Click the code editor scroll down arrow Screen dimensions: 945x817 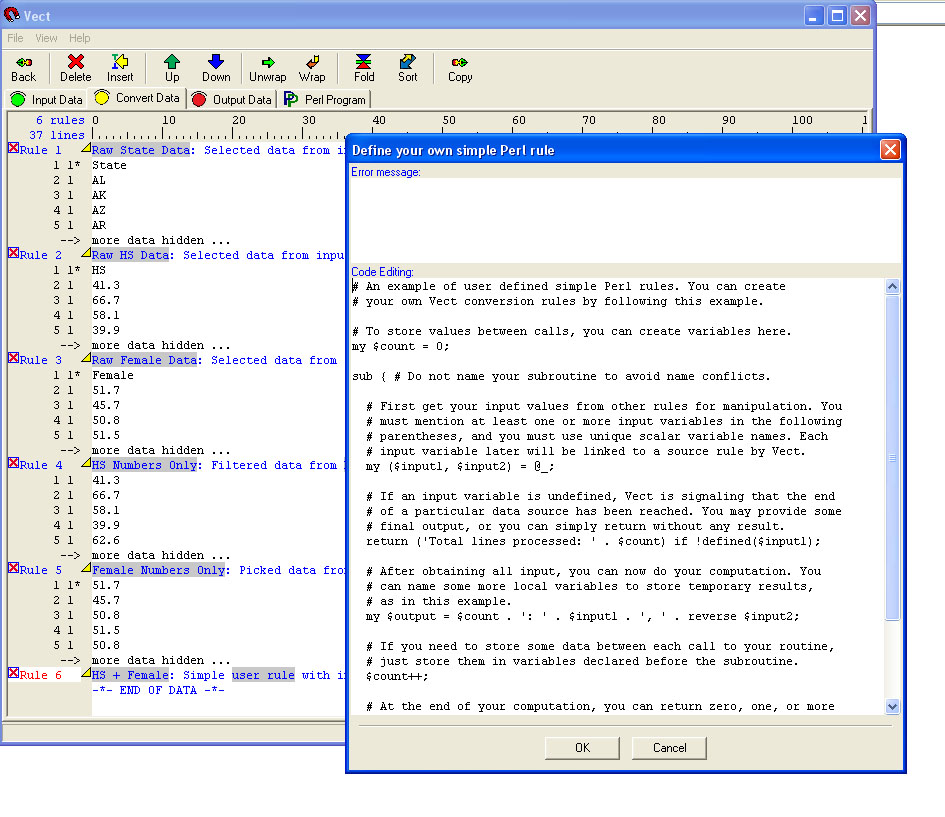(893, 706)
